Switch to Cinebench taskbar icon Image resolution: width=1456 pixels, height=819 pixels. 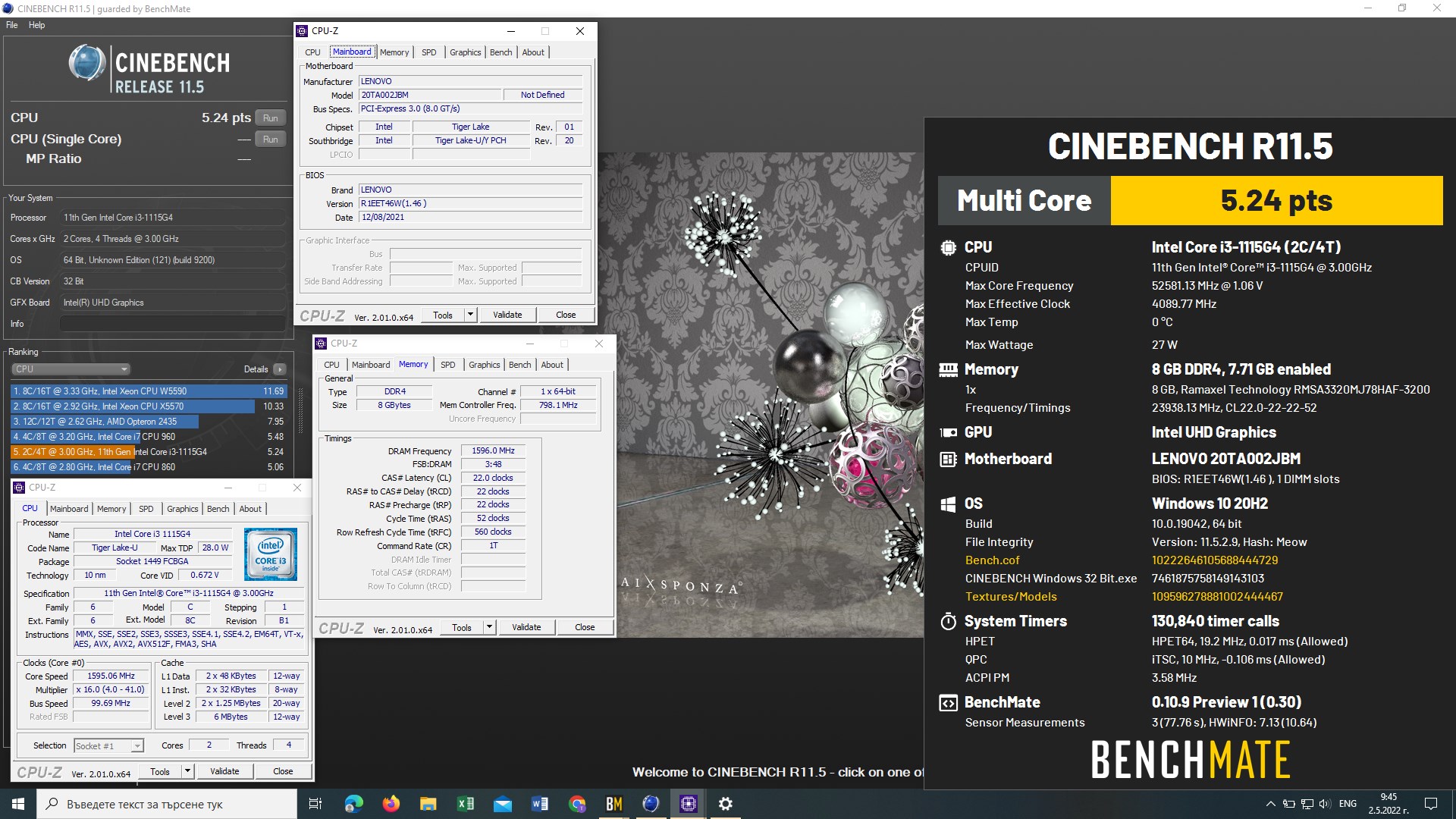point(651,804)
